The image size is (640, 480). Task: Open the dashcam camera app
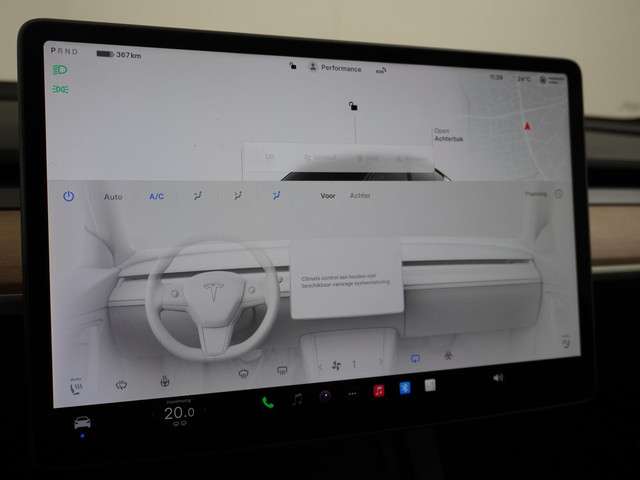click(x=325, y=395)
